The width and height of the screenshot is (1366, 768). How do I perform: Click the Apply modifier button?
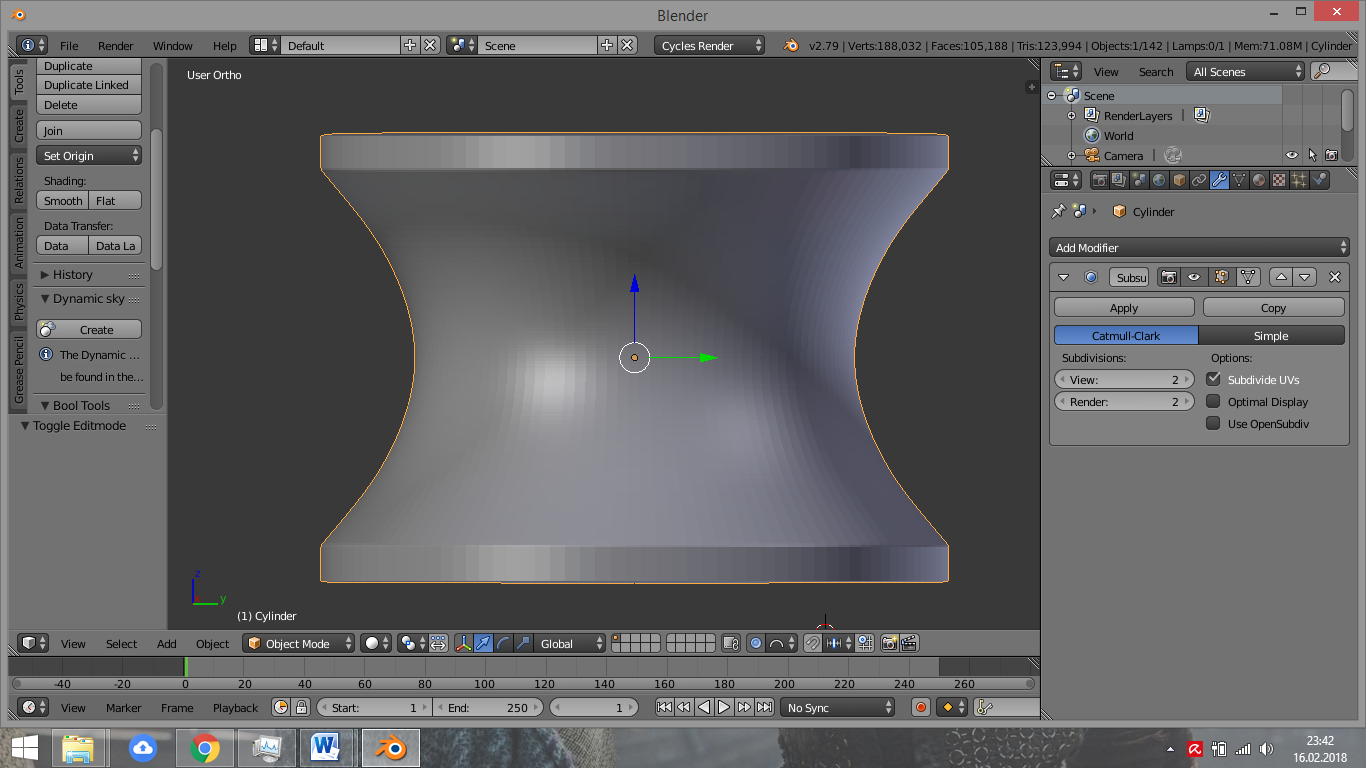click(x=1124, y=307)
